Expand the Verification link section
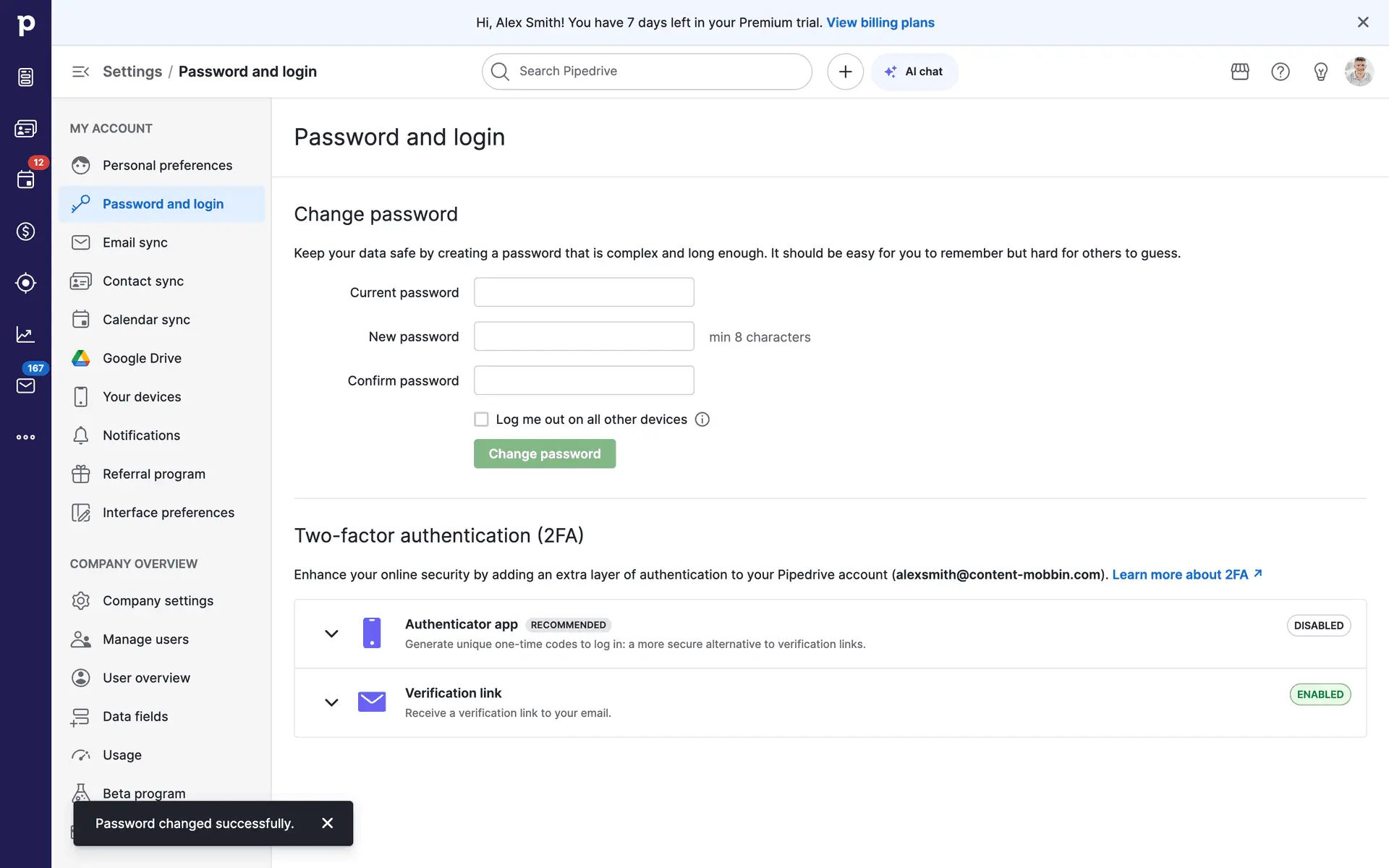This screenshot has height=868, width=1389. [x=331, y=702]
